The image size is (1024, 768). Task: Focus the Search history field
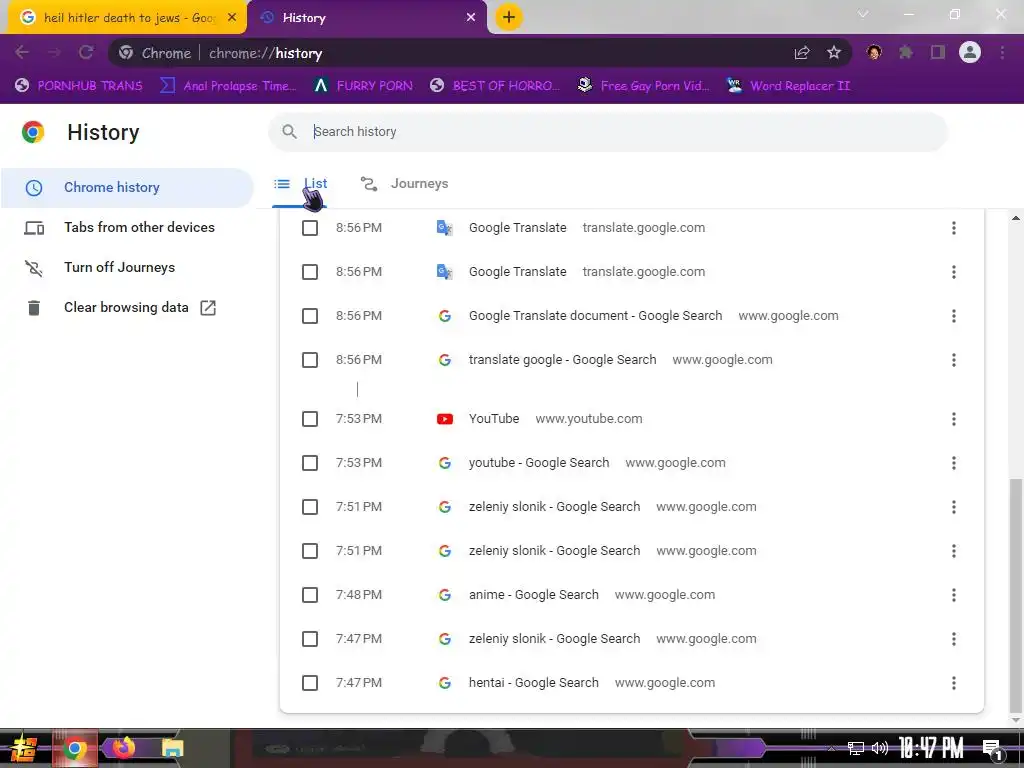(608, 132)
